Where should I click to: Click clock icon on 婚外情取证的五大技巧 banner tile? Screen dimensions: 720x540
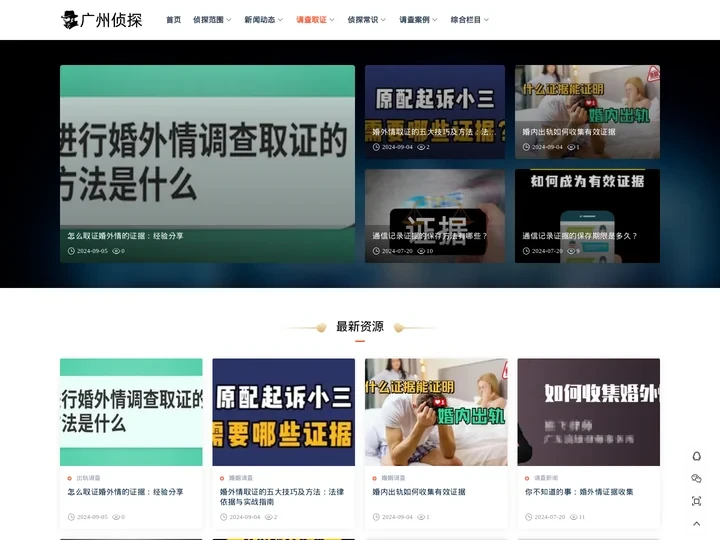376,147
